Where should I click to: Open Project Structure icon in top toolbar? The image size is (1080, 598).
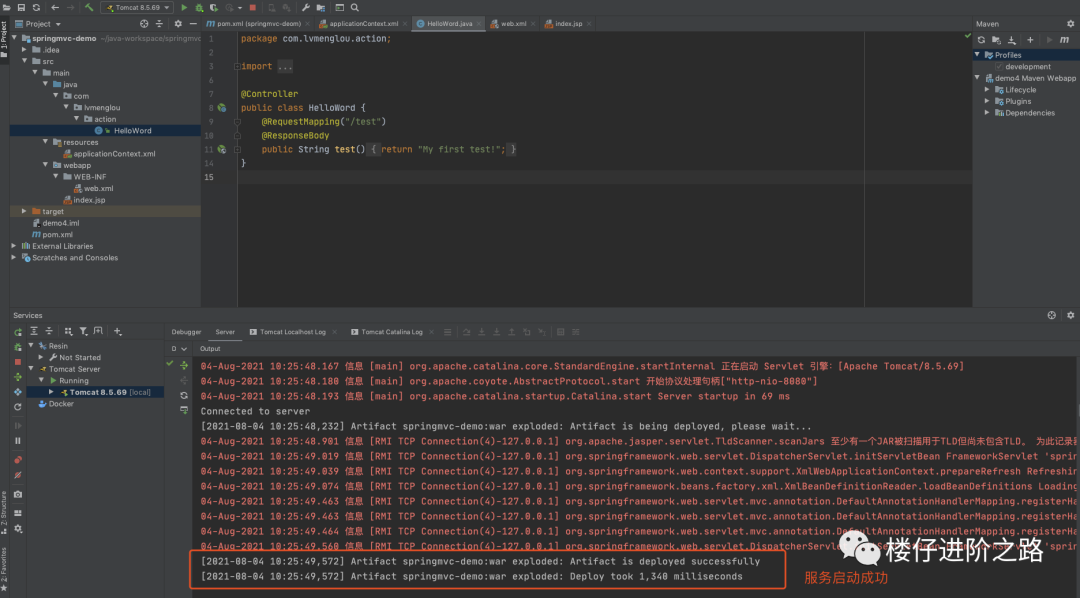point(320,8)
